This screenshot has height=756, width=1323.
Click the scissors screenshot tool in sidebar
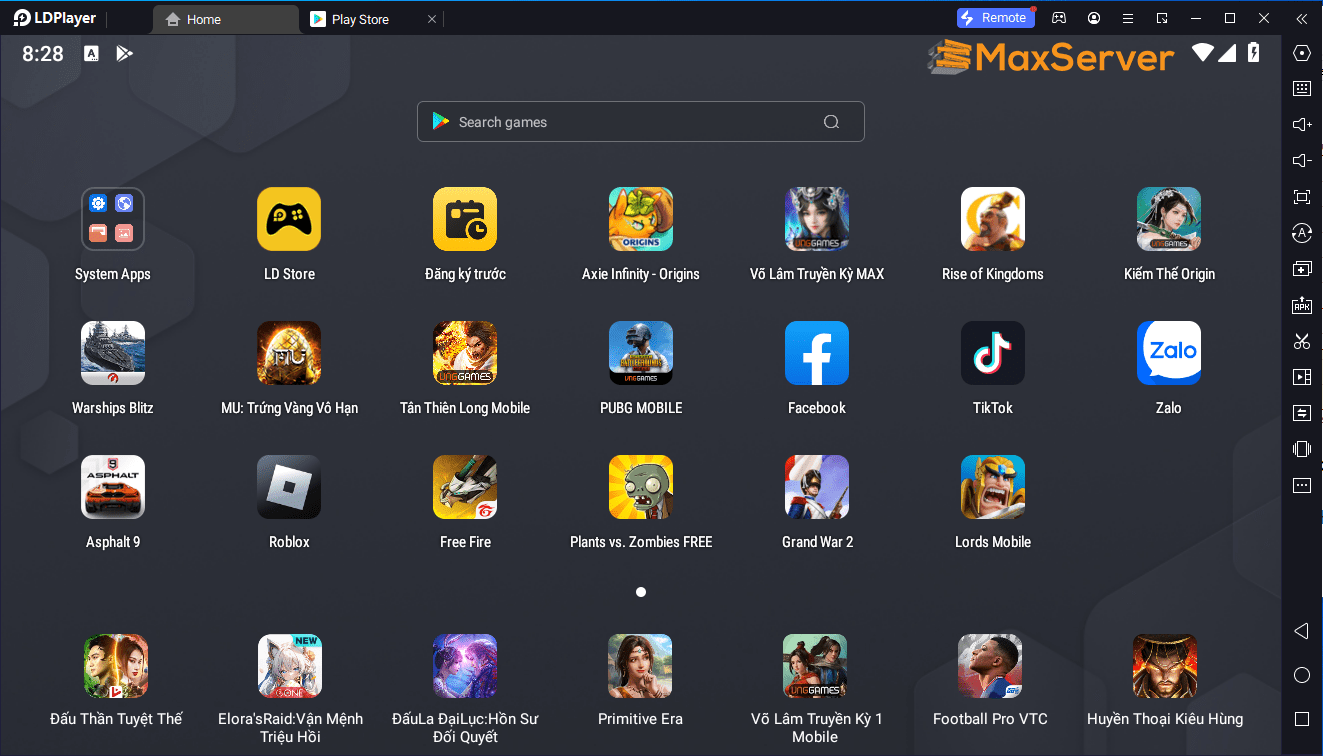click(x=1301, y=341)
